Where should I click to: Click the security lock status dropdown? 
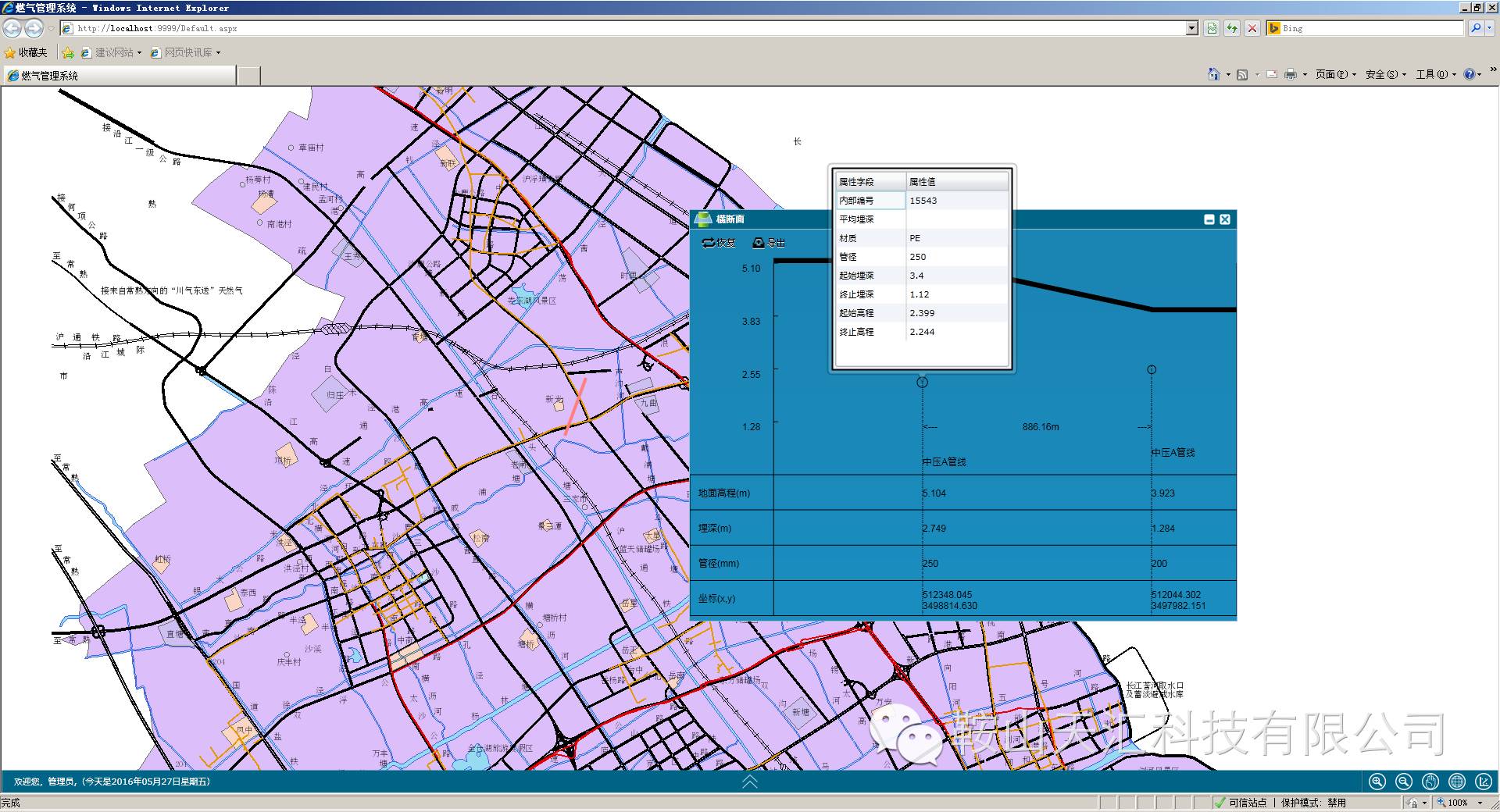(x=1417, y=803)
